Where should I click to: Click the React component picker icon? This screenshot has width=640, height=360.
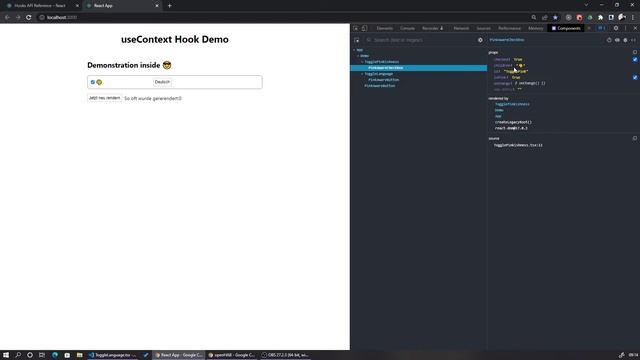(357, 40)
